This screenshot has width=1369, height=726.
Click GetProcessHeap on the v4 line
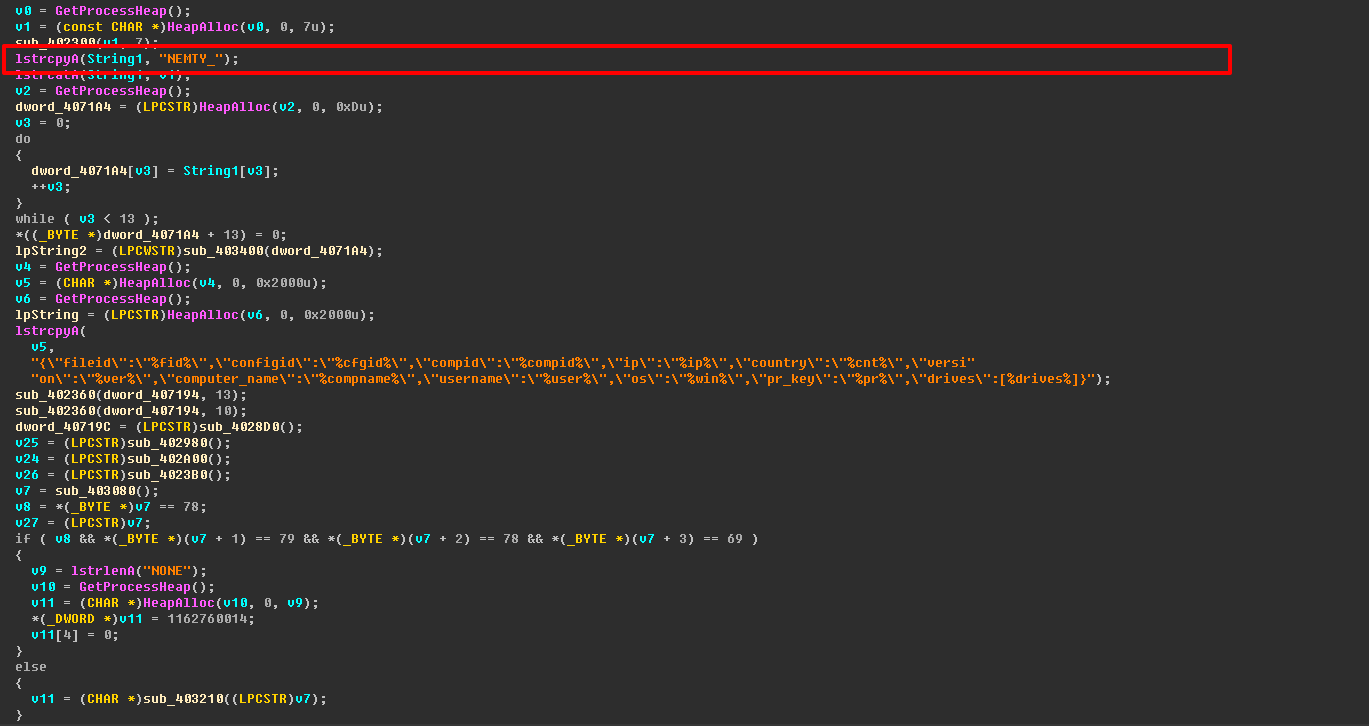click(x=110, y=267)
